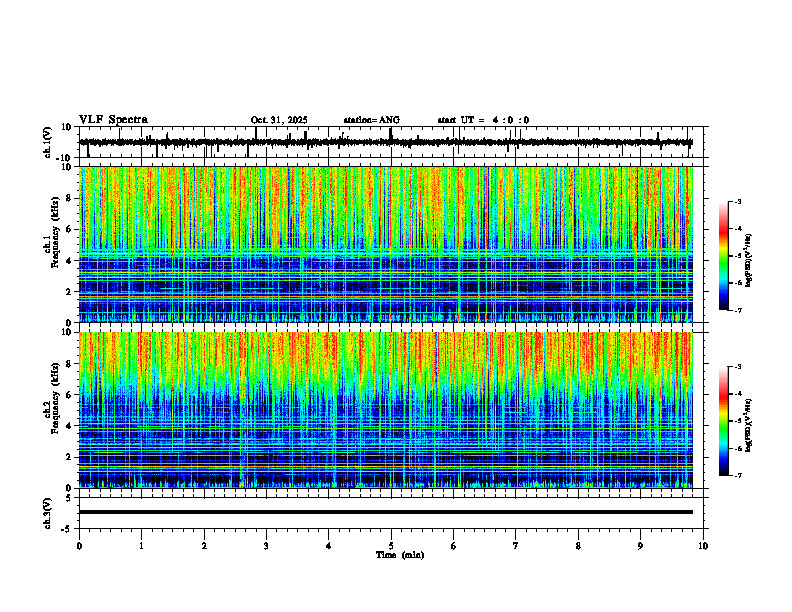792x612 pixels.
Task: Click the "start UT = 4:0:0" text
Action: (x=483, y=120)
